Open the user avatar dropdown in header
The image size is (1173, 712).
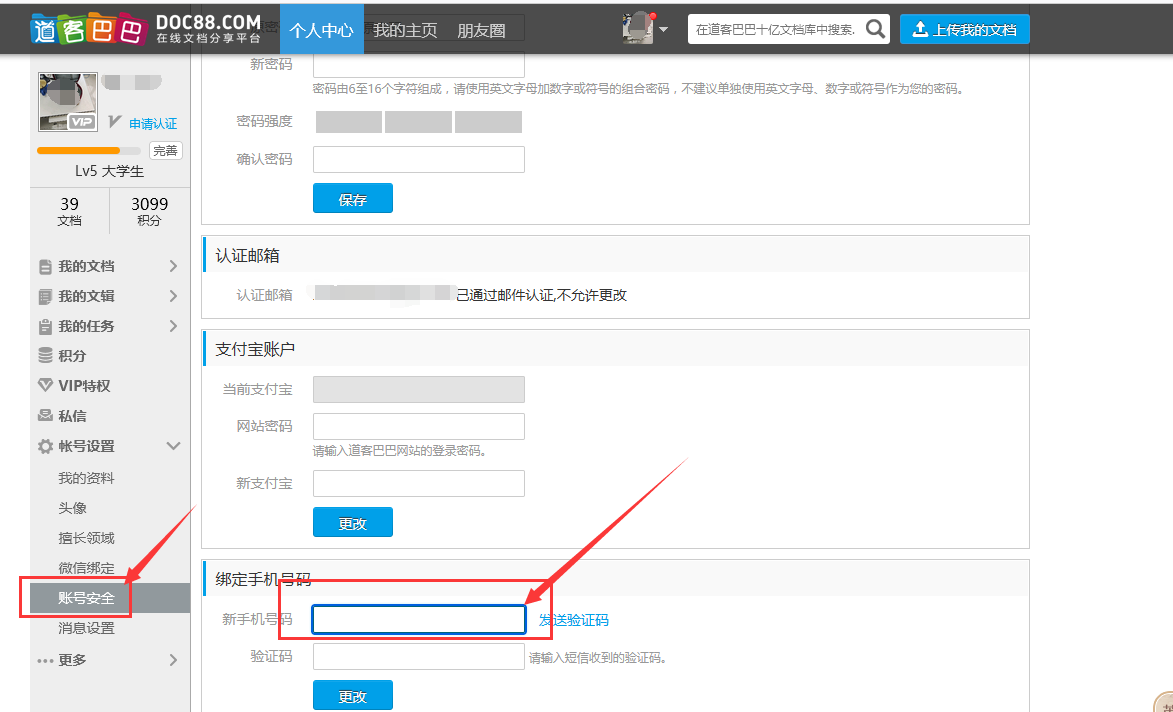click(645, 29)
